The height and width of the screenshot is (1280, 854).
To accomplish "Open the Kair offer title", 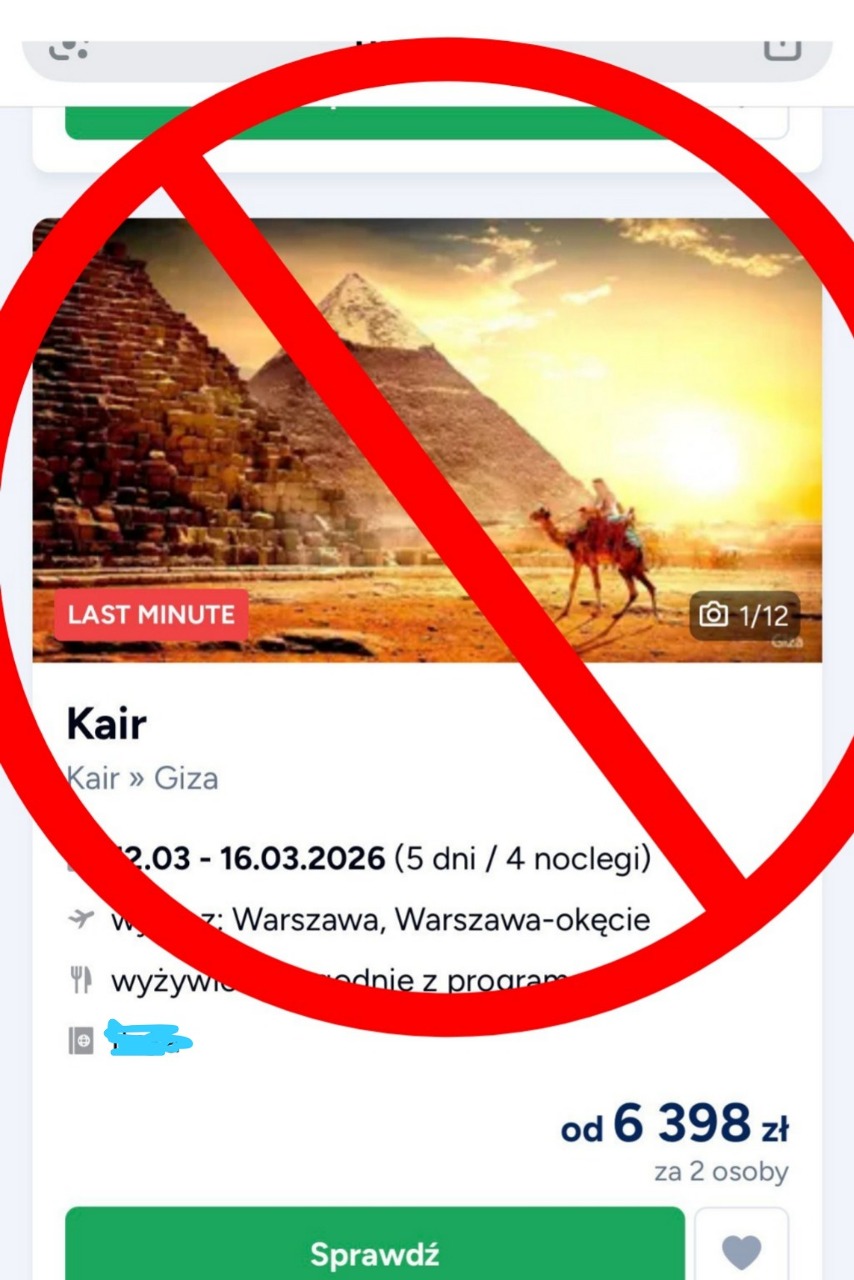I will coord(106,724).
